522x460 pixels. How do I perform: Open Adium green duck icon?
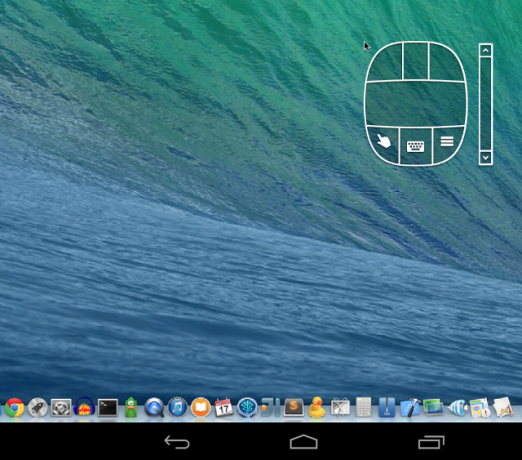(131, 407)
